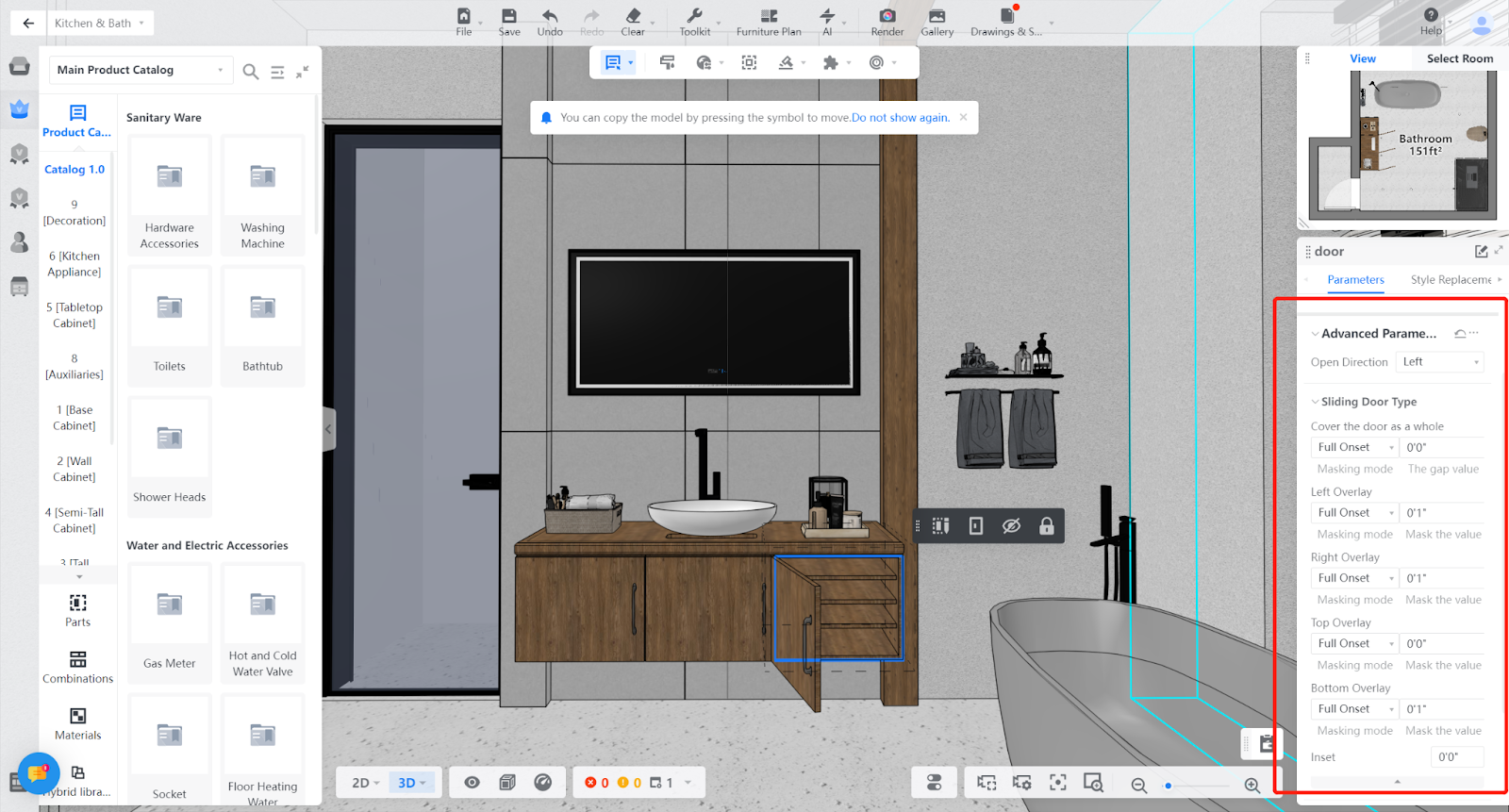Click the Undo arrow icon
This screenshot has height=812, width=1509.
click(550, 16)
